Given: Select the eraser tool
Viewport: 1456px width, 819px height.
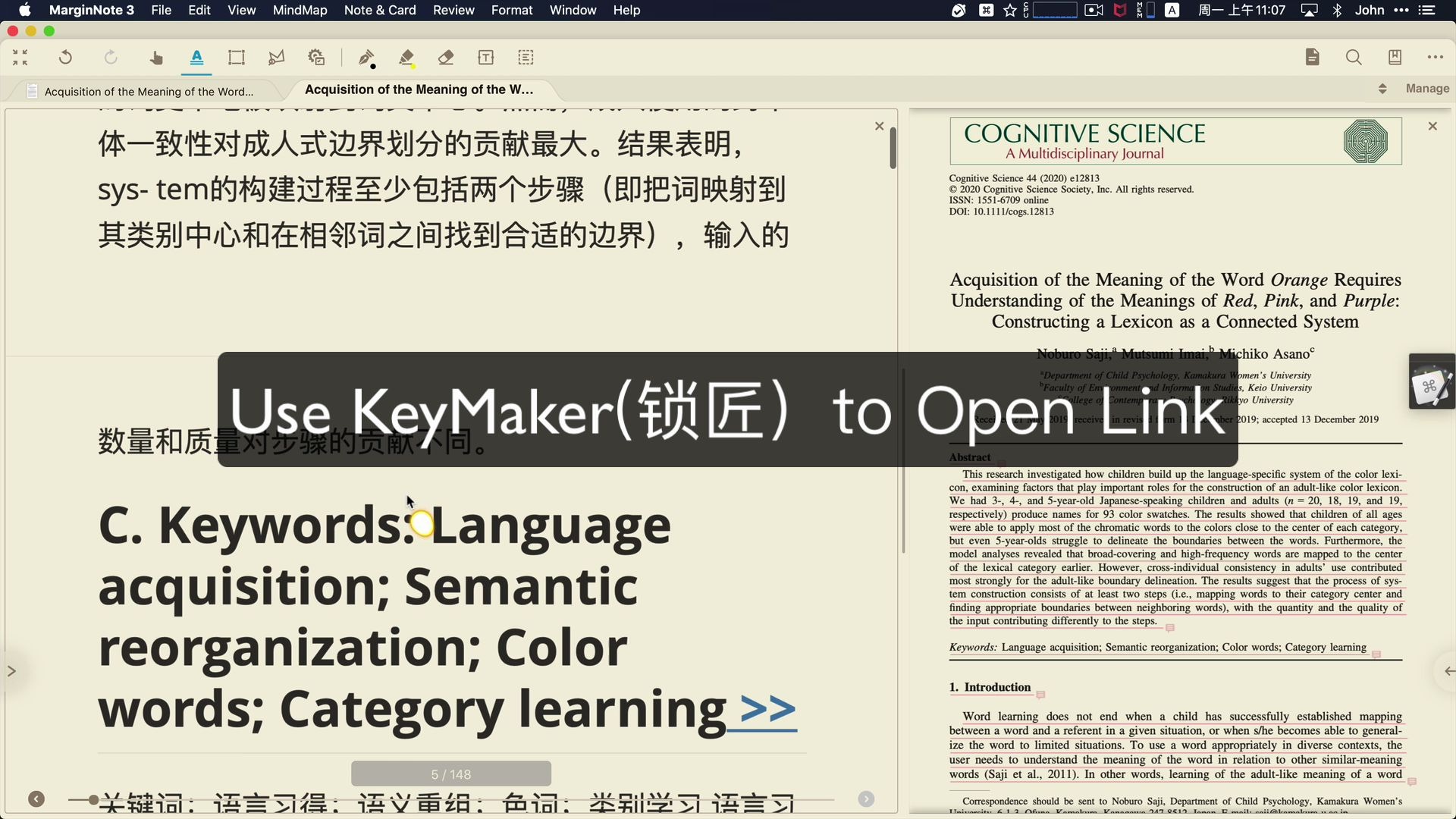Looking at the screenshot, I should pos(447,57).
